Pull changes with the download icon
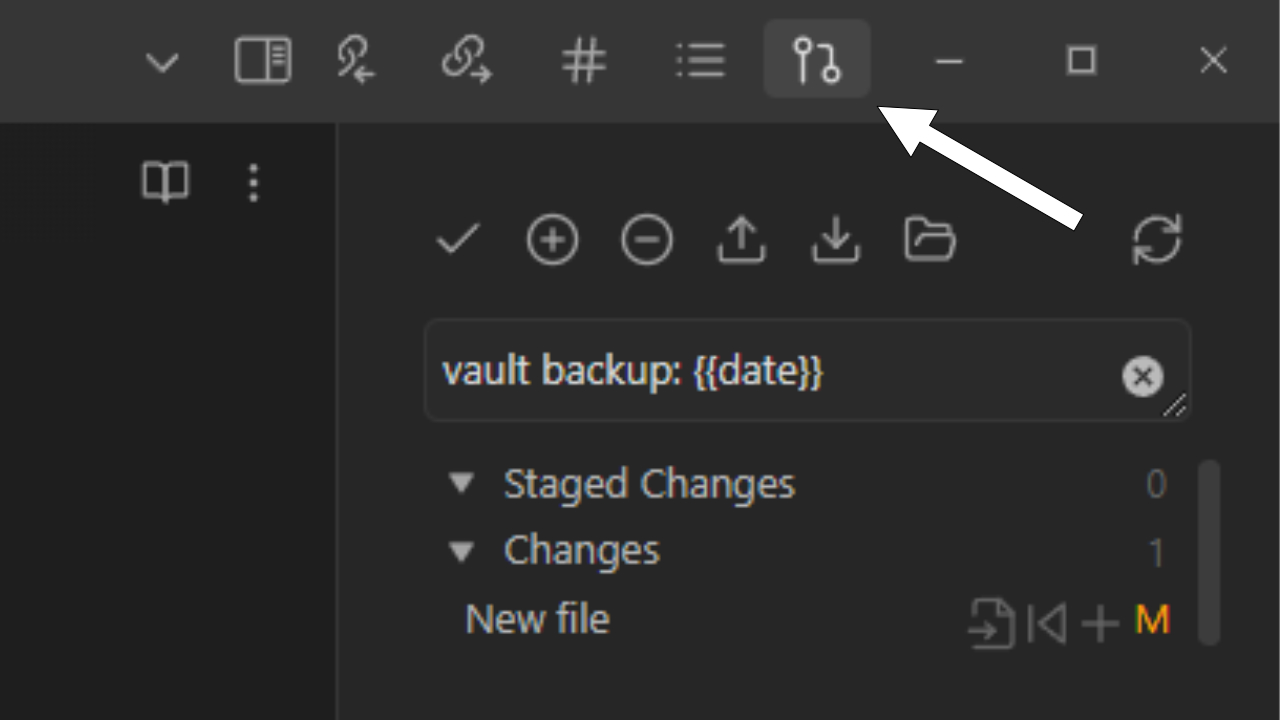This screenshot has height=720, width=1280. click(x=835, y=240)
